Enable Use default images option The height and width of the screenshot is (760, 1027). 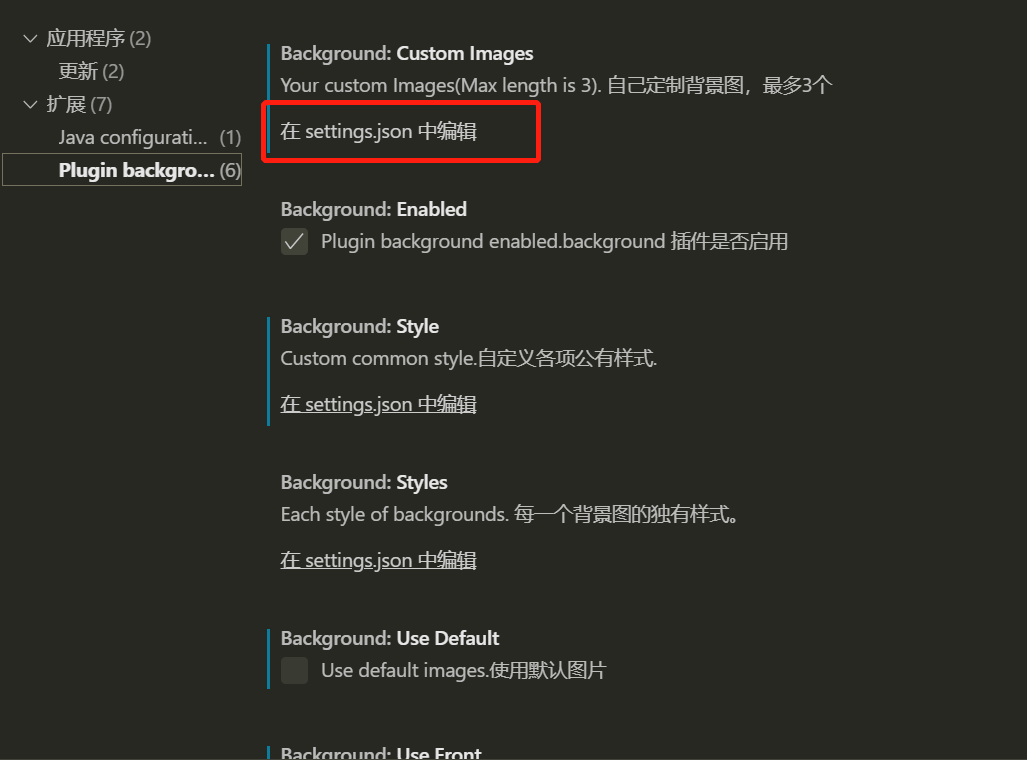point(294,670)
